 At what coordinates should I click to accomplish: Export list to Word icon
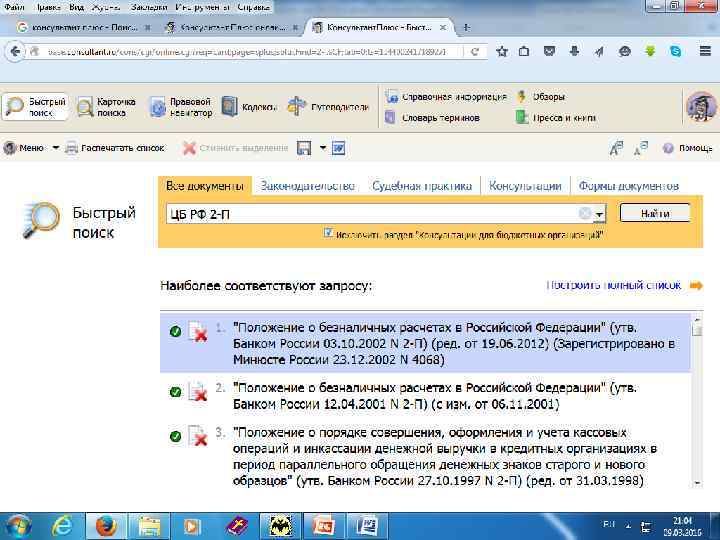338,148
